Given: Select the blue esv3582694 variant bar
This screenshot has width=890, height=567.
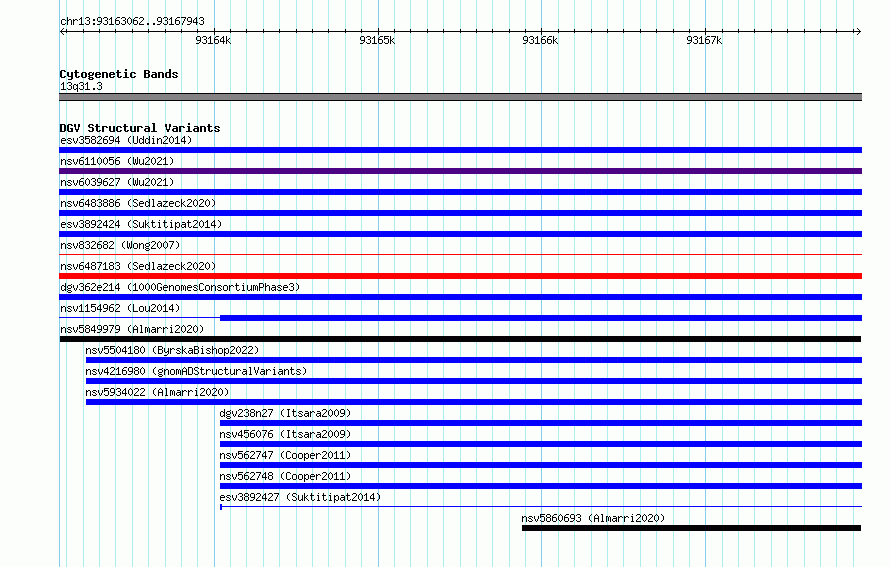Looking at the screenshot, I should [x=460, y=150].
